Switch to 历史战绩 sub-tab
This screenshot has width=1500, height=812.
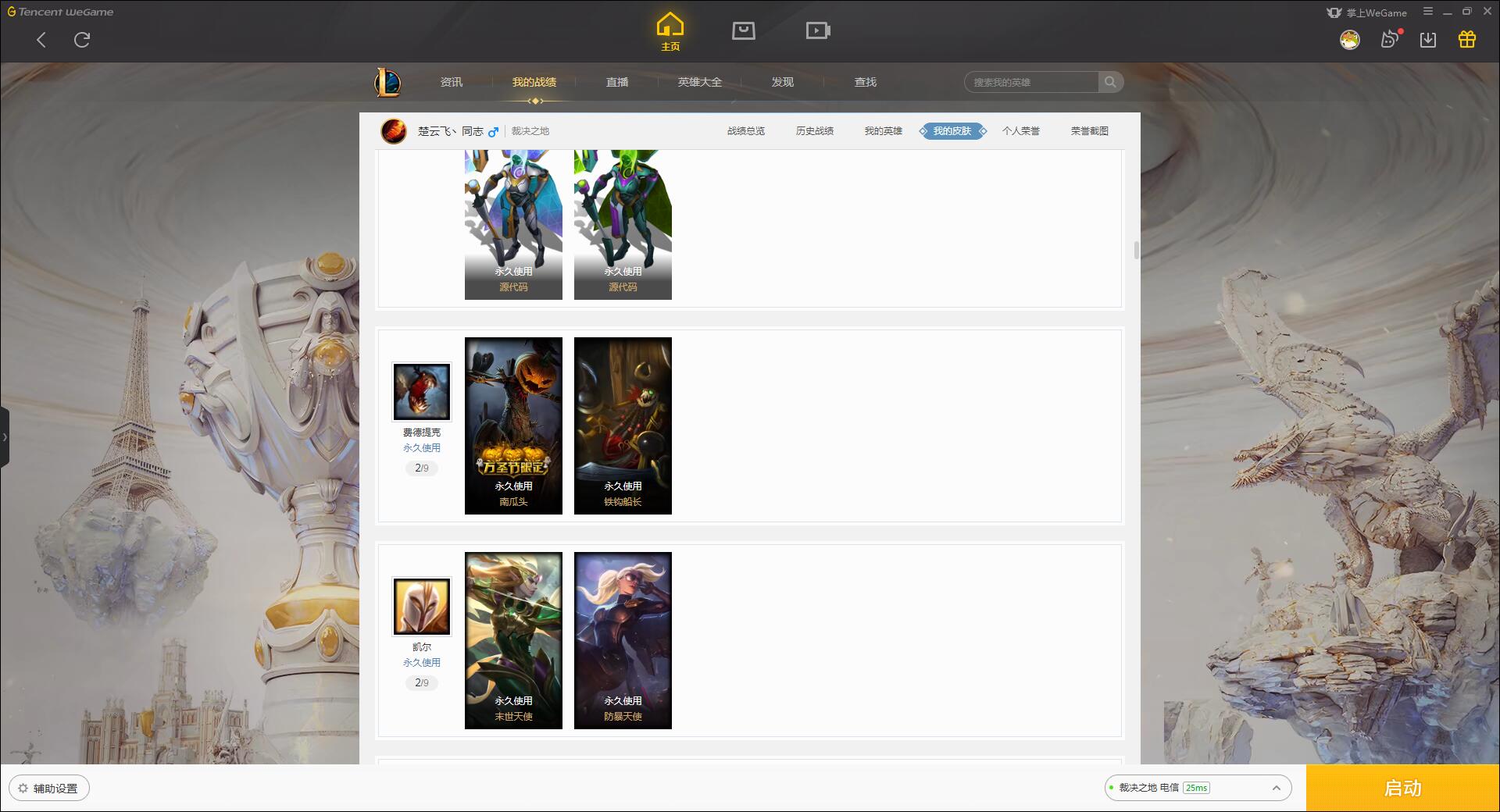click(815, 131)
